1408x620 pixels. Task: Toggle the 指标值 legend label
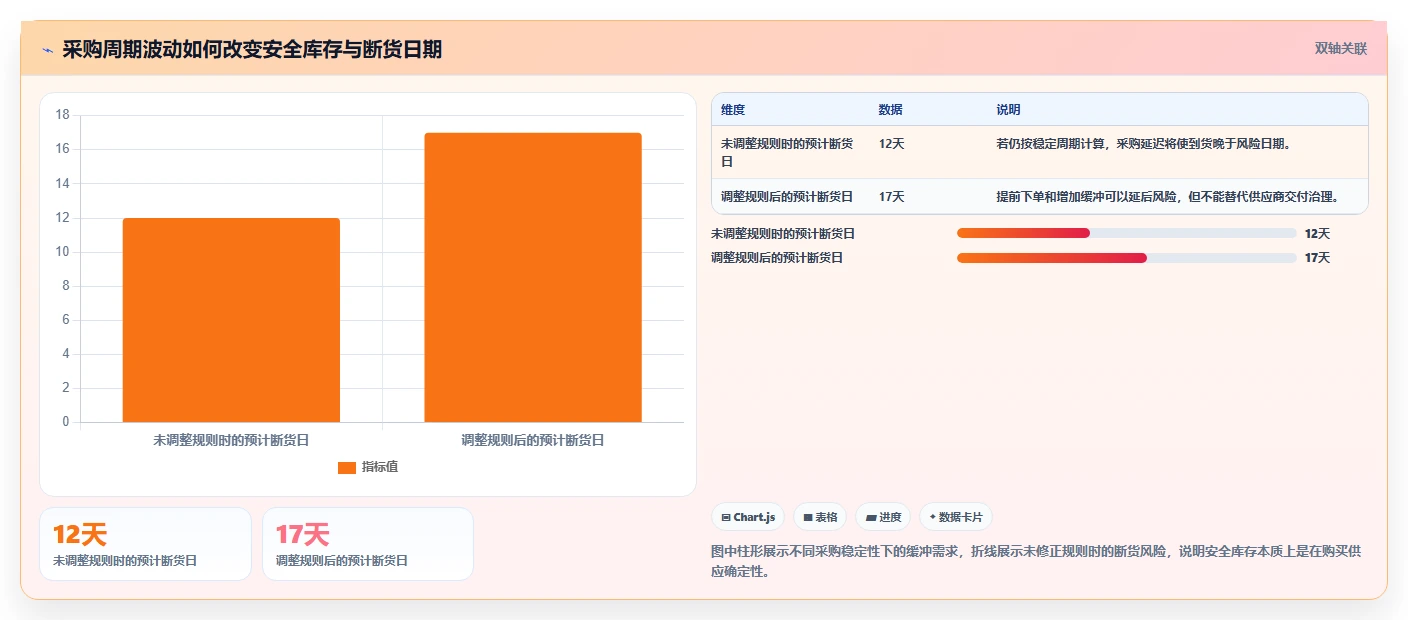click(380, 467)
